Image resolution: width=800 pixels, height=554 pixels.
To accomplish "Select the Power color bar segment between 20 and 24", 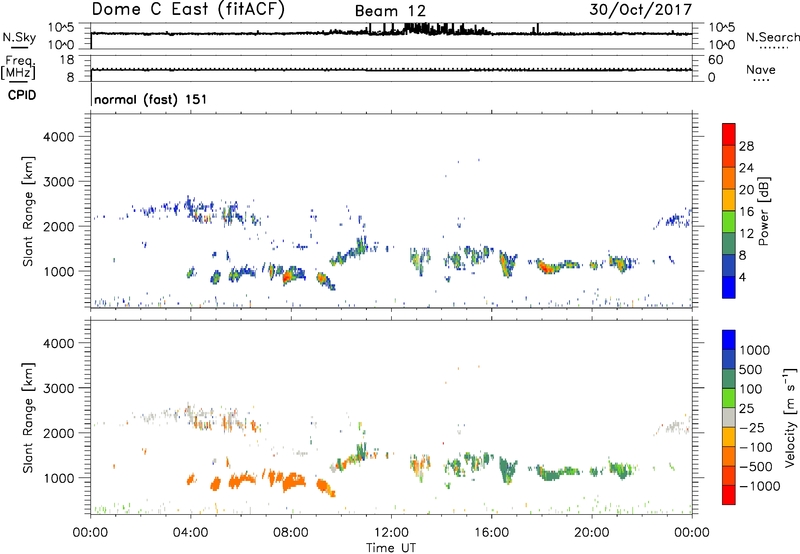I will pyautogui.click(x=729, y=178).
